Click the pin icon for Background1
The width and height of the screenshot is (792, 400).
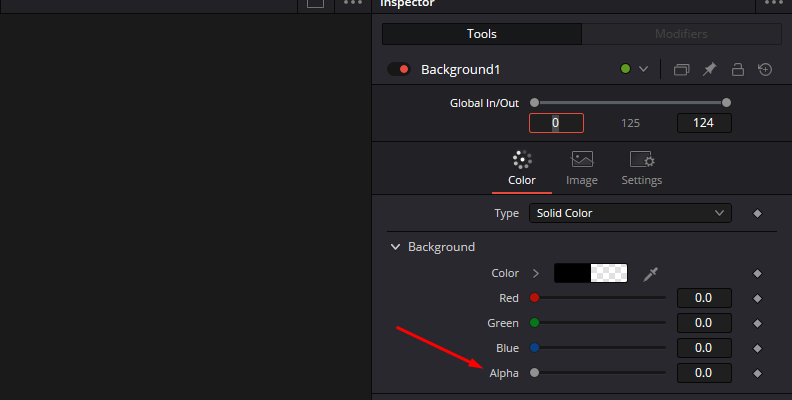tap(710, 70)
